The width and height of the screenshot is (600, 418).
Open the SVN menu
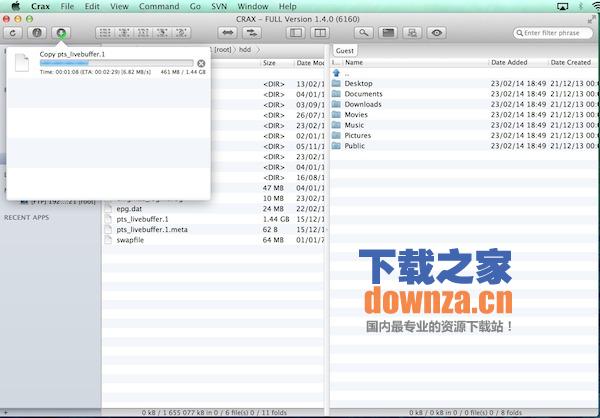coord(219,7)
